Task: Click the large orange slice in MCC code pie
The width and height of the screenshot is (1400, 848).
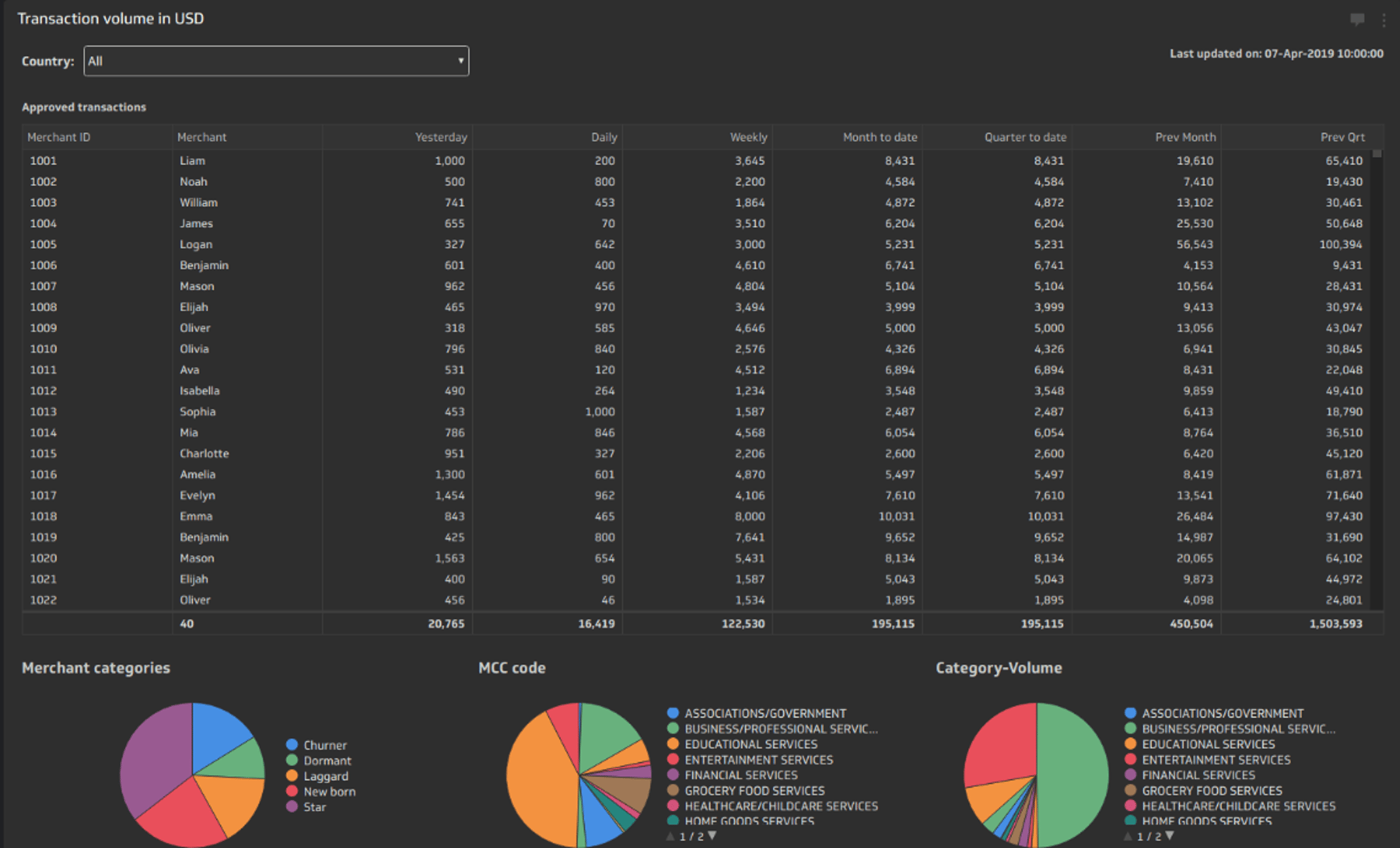Action: 538,777
